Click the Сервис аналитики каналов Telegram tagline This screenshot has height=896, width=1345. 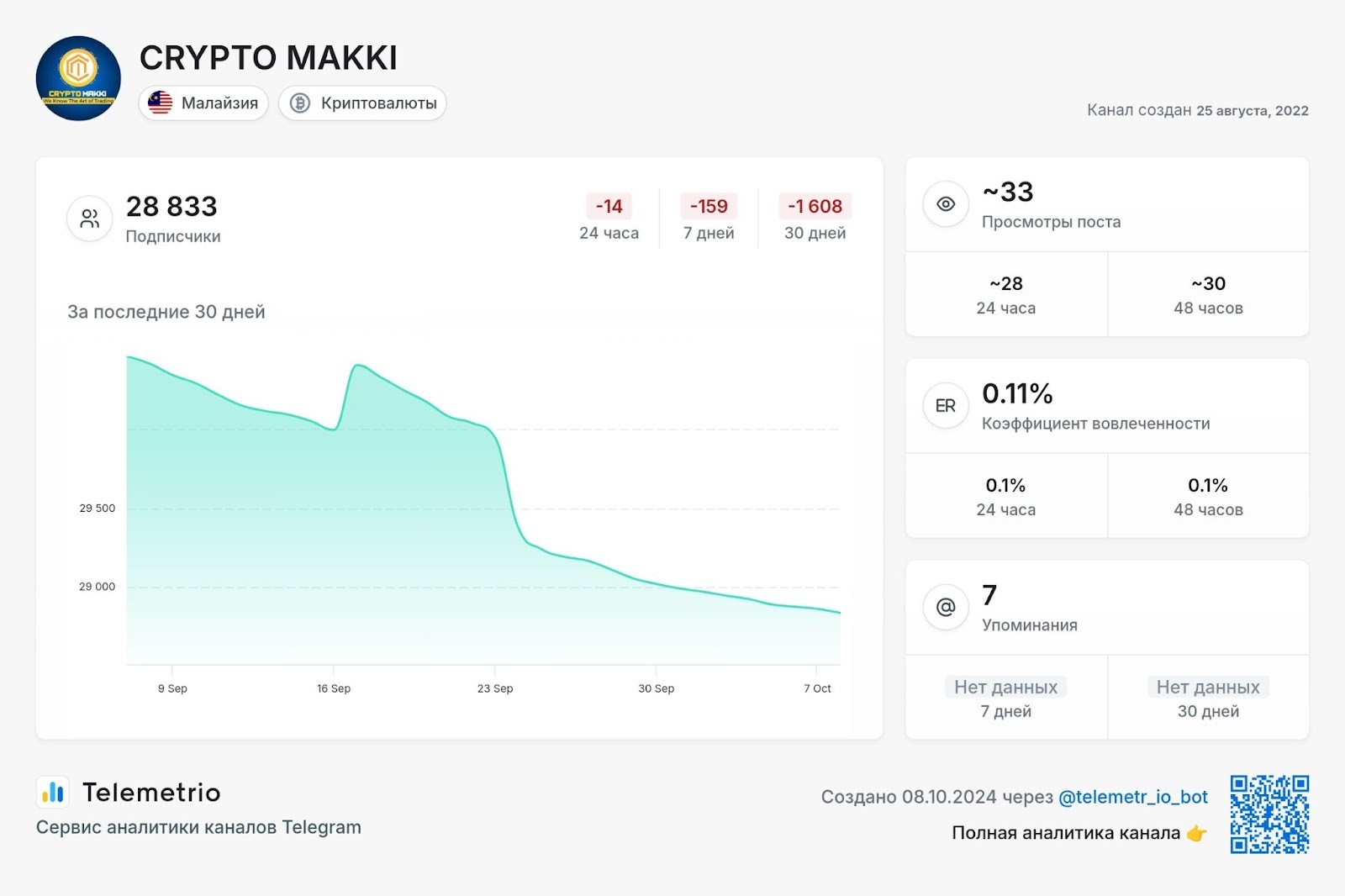(x=198, y=827)
